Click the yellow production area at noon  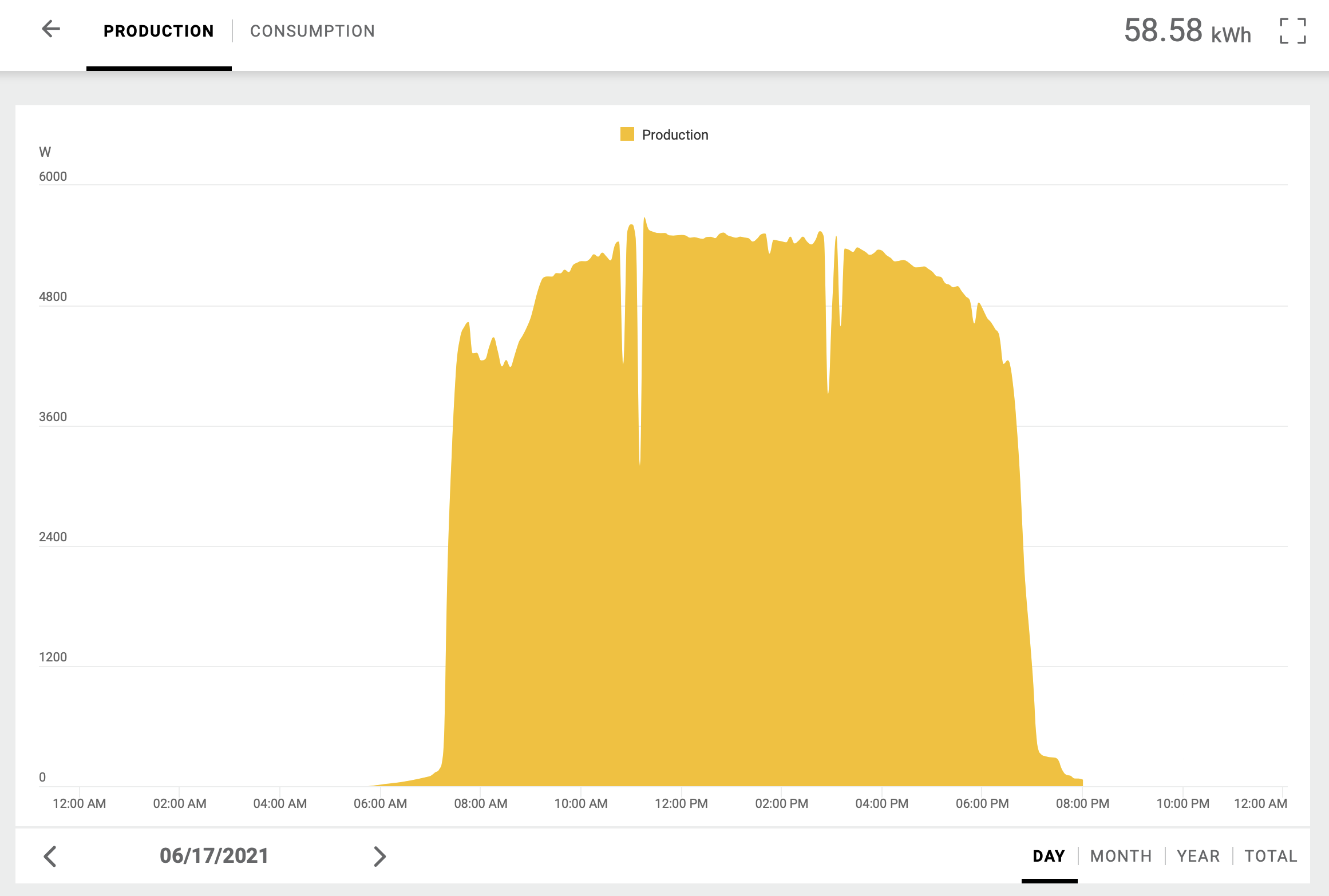(681, 515)
